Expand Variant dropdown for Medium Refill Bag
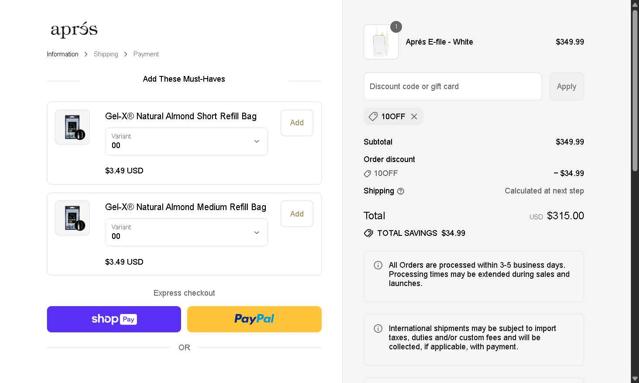Image resolution: width=639 pixels, height=383 pixels. 186,232
